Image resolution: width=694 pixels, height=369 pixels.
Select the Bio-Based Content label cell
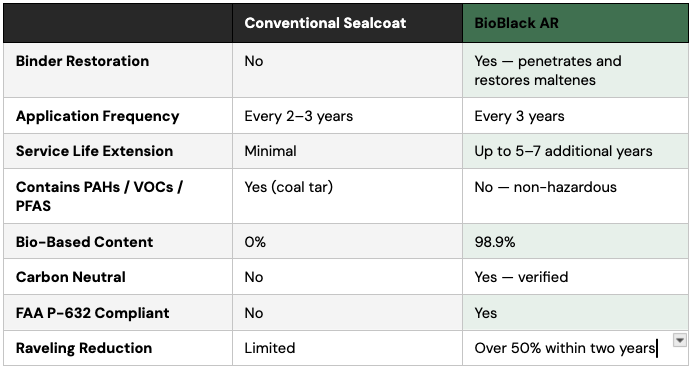(x=118, y=242)
